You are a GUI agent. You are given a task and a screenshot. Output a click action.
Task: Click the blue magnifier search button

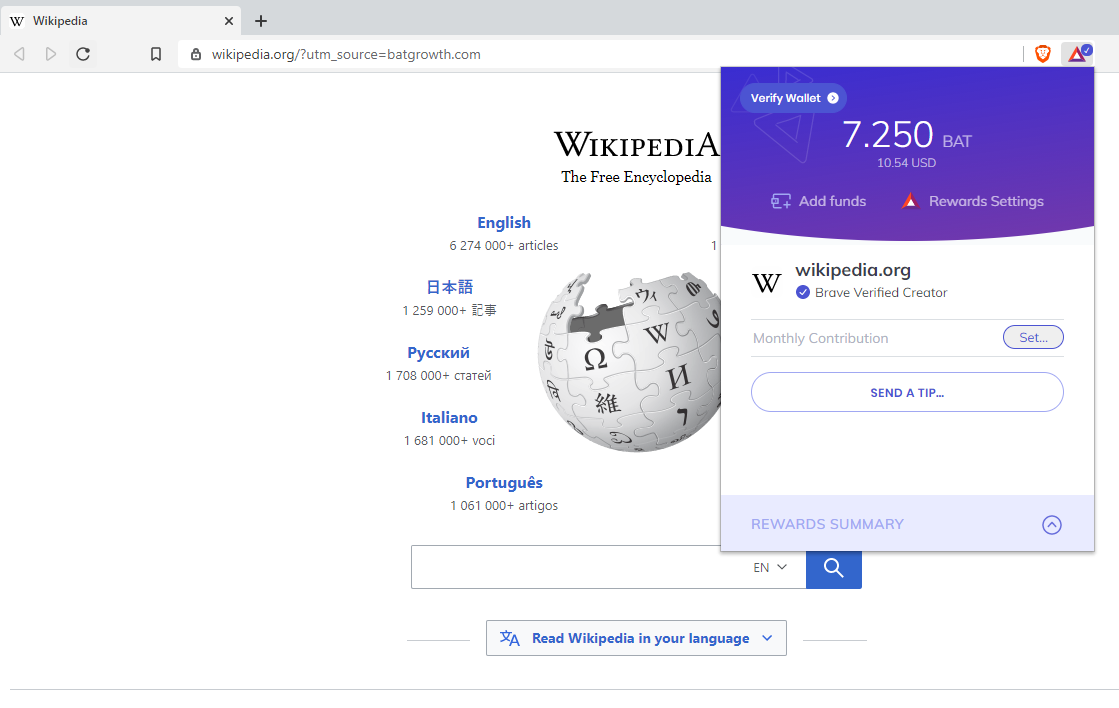(834, 568)
